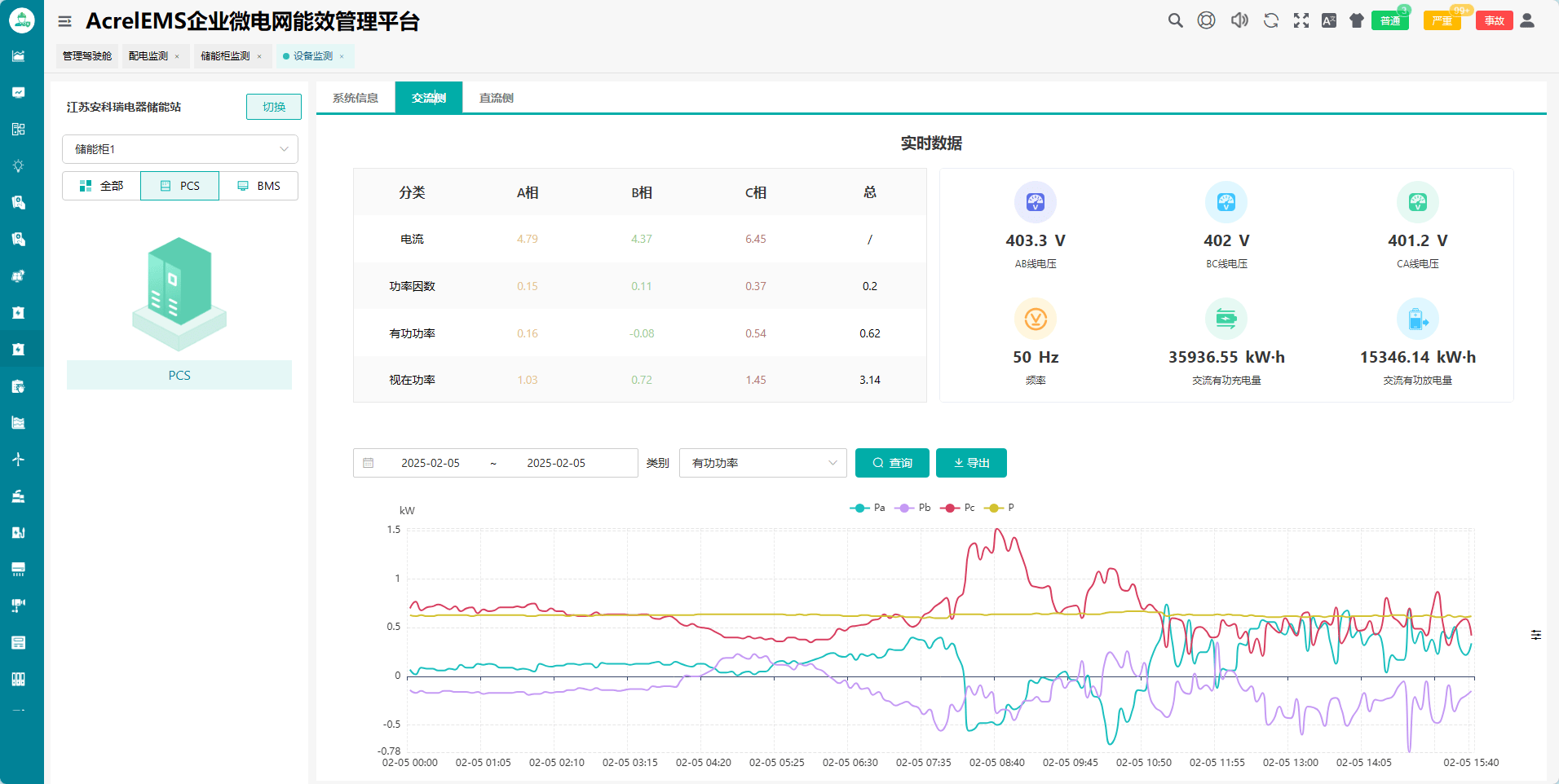Toggle the sound speaker icon
This screenshot has height=784, width=1559.
tap(1239, 20)
